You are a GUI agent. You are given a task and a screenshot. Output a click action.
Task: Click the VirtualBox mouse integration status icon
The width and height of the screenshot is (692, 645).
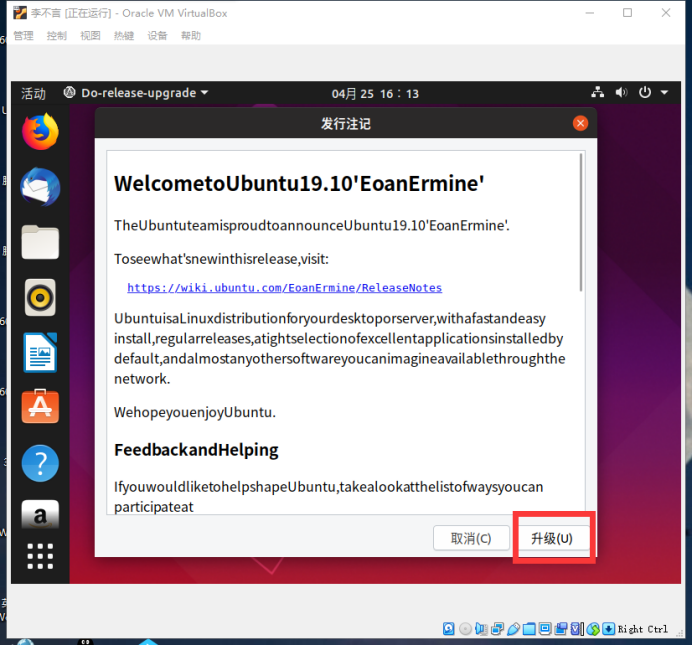point(594,629)
